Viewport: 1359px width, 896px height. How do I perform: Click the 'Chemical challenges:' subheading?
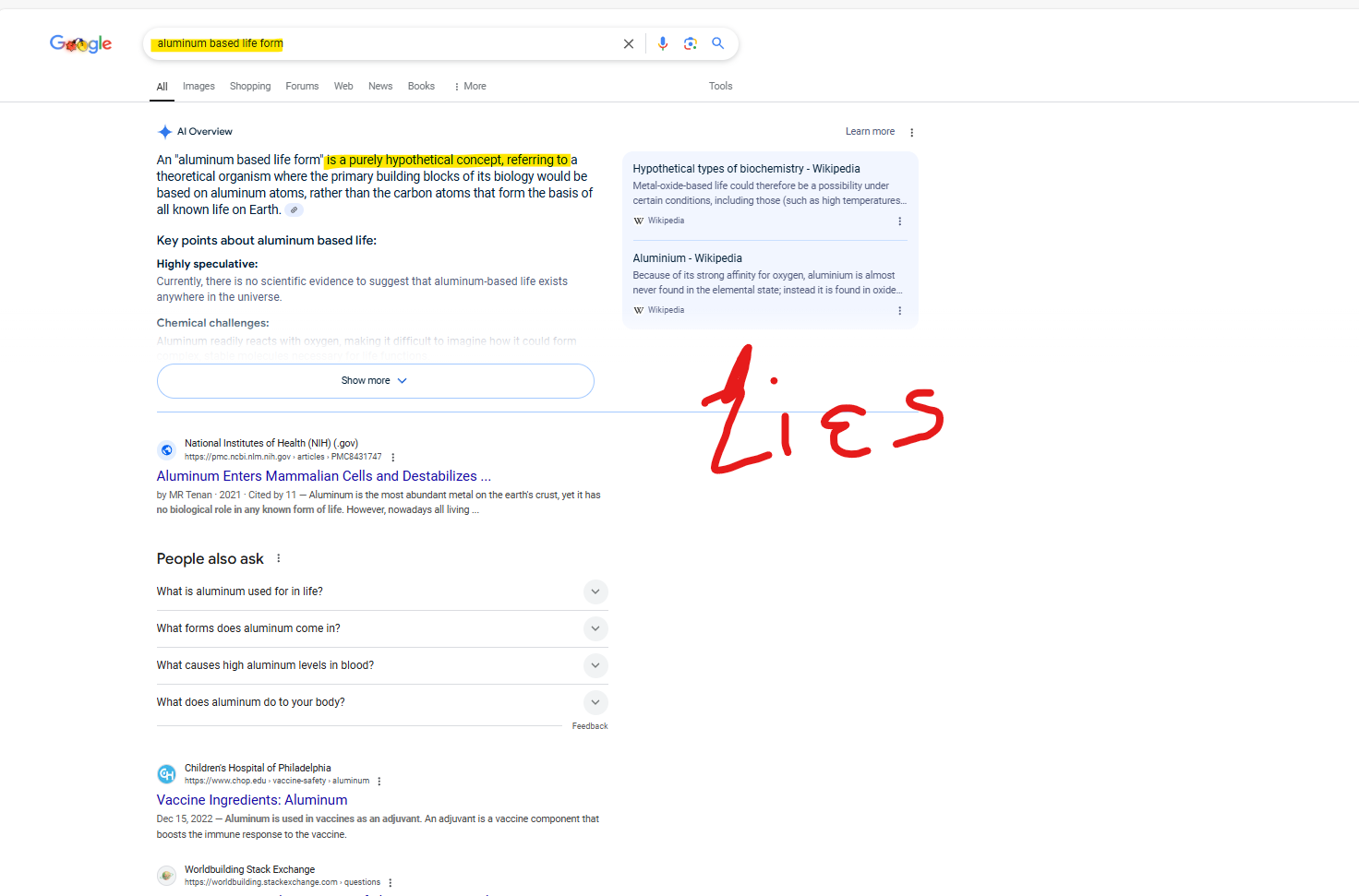coord(212,323)
